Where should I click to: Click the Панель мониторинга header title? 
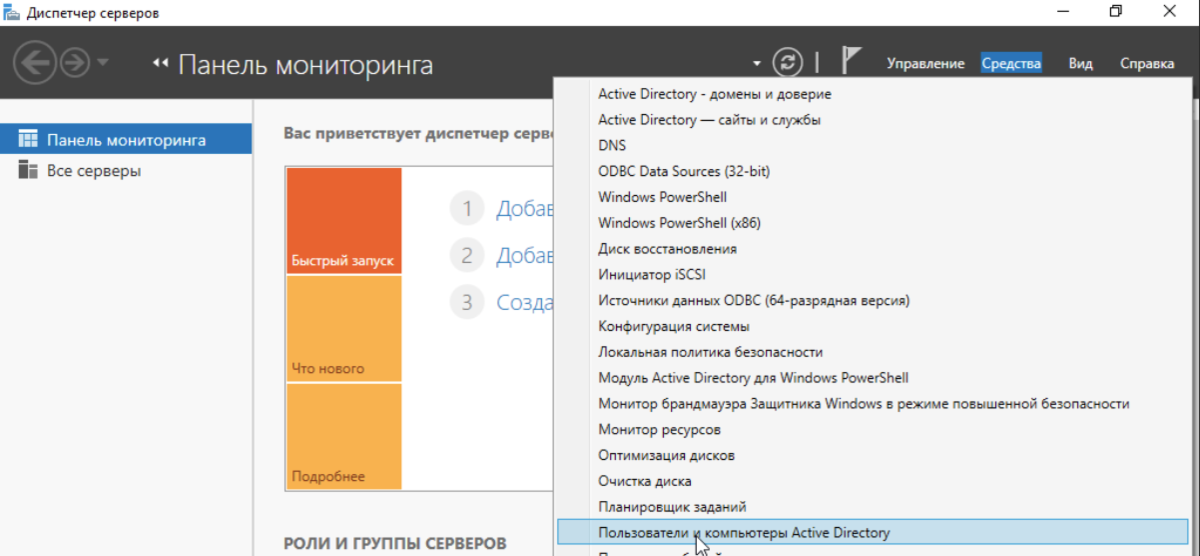click(305, 66)
